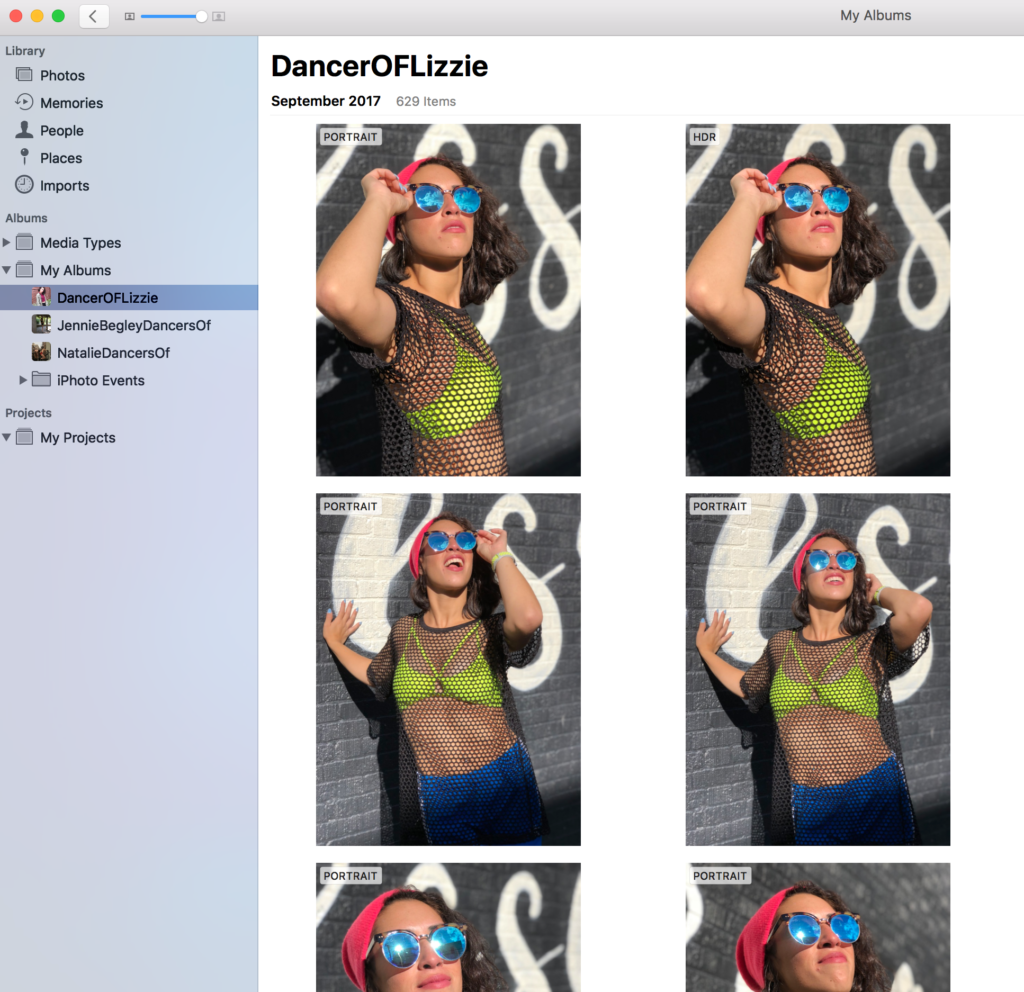
Task: Collapse the My Albums disclosure triangle
Action: click(x=7, y=270)
